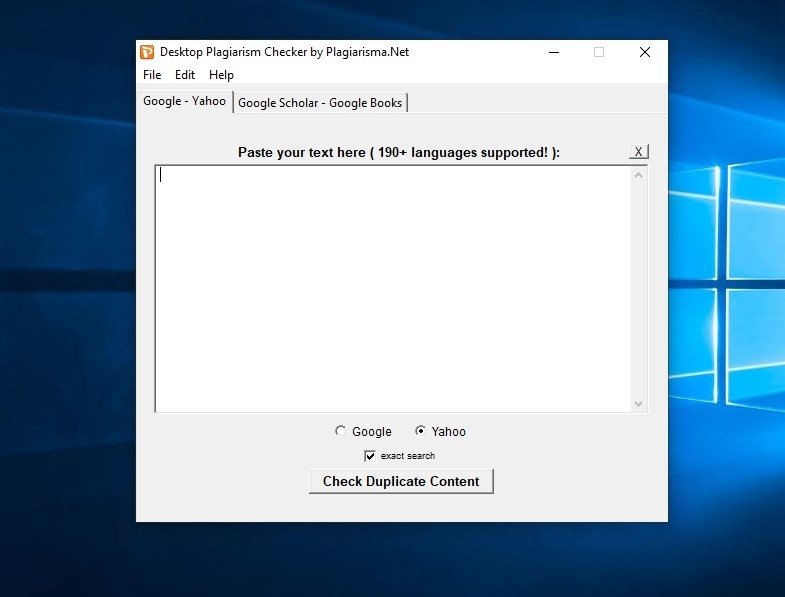Click the text area scroll up arrow

click(638, 175)
